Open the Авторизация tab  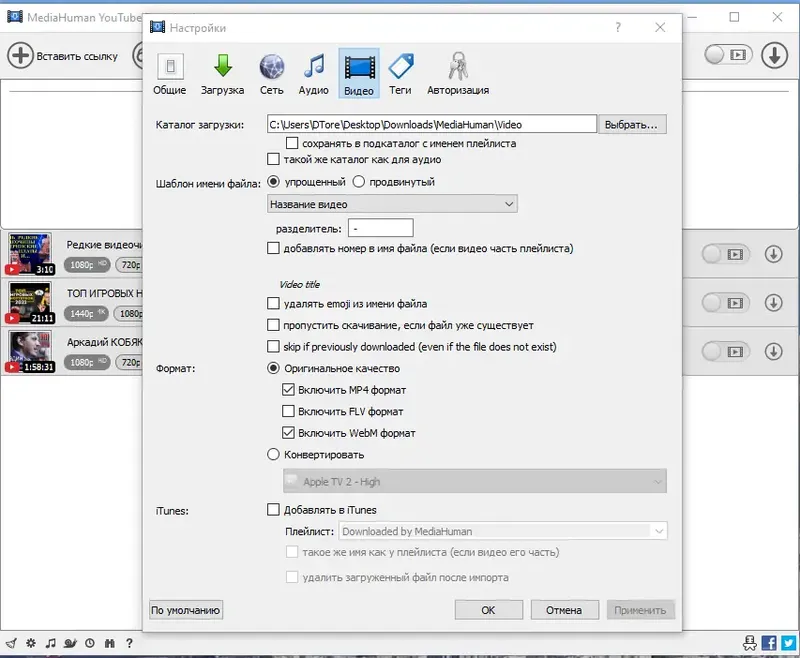click(x=458, y=74)
